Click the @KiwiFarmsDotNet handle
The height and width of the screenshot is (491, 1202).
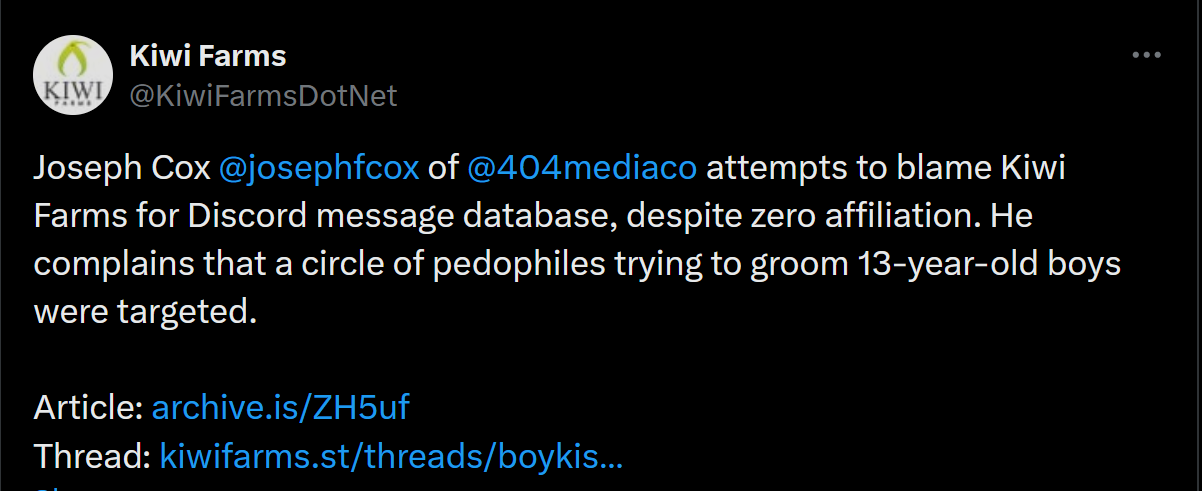coord(263,95)
